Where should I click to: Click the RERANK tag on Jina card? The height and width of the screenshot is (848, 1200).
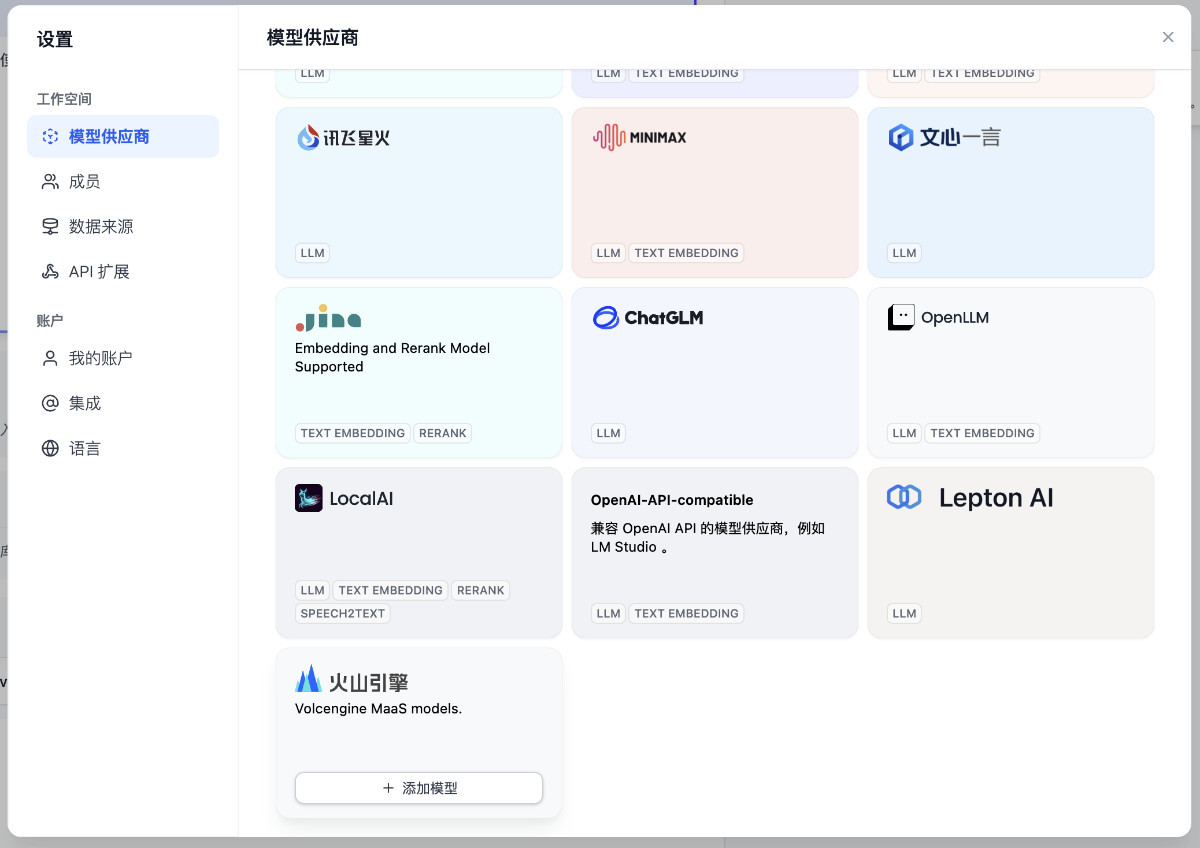pos(443,433)
